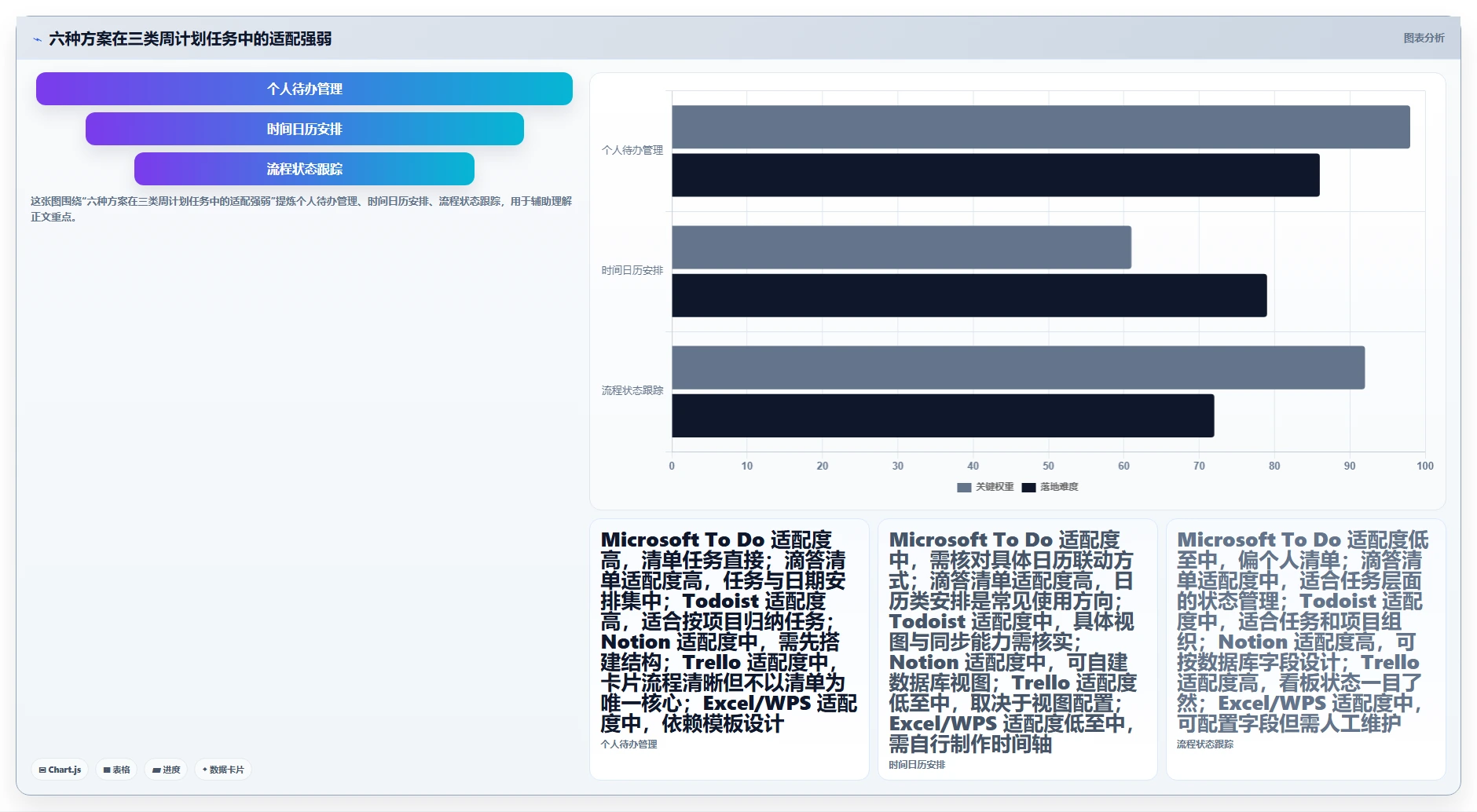This screenshot has width=1477, height=812.
Task: Click the x-axis tick value 0
Action: point(672,466)
